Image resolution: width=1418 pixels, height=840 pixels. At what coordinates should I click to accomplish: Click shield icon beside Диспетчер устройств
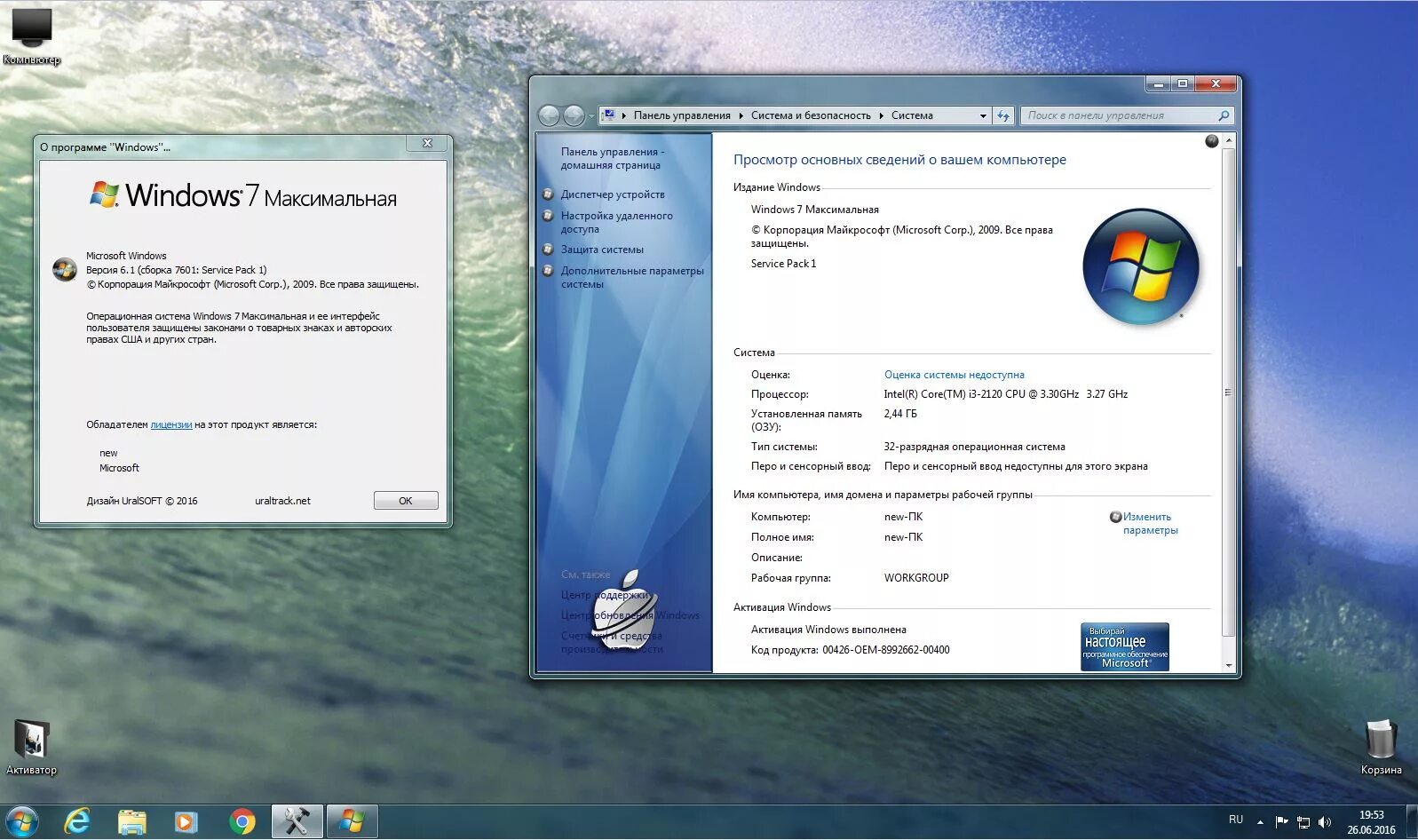pyautogui.click(x=548, y=194)
